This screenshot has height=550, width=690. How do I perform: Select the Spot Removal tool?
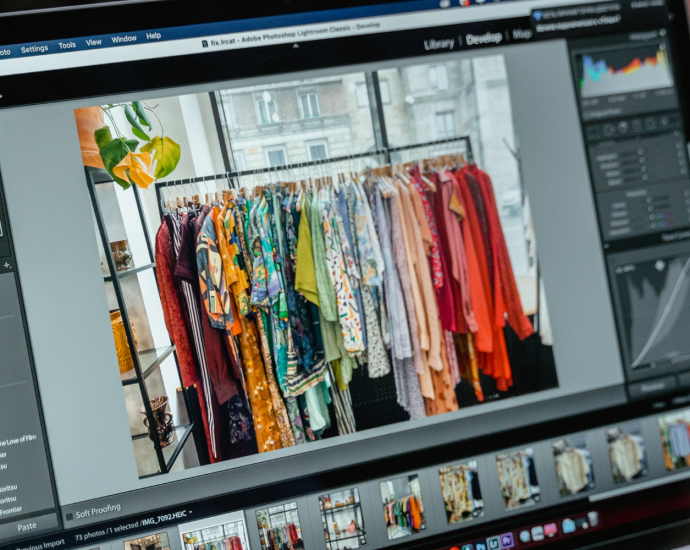tap(608, 130)
